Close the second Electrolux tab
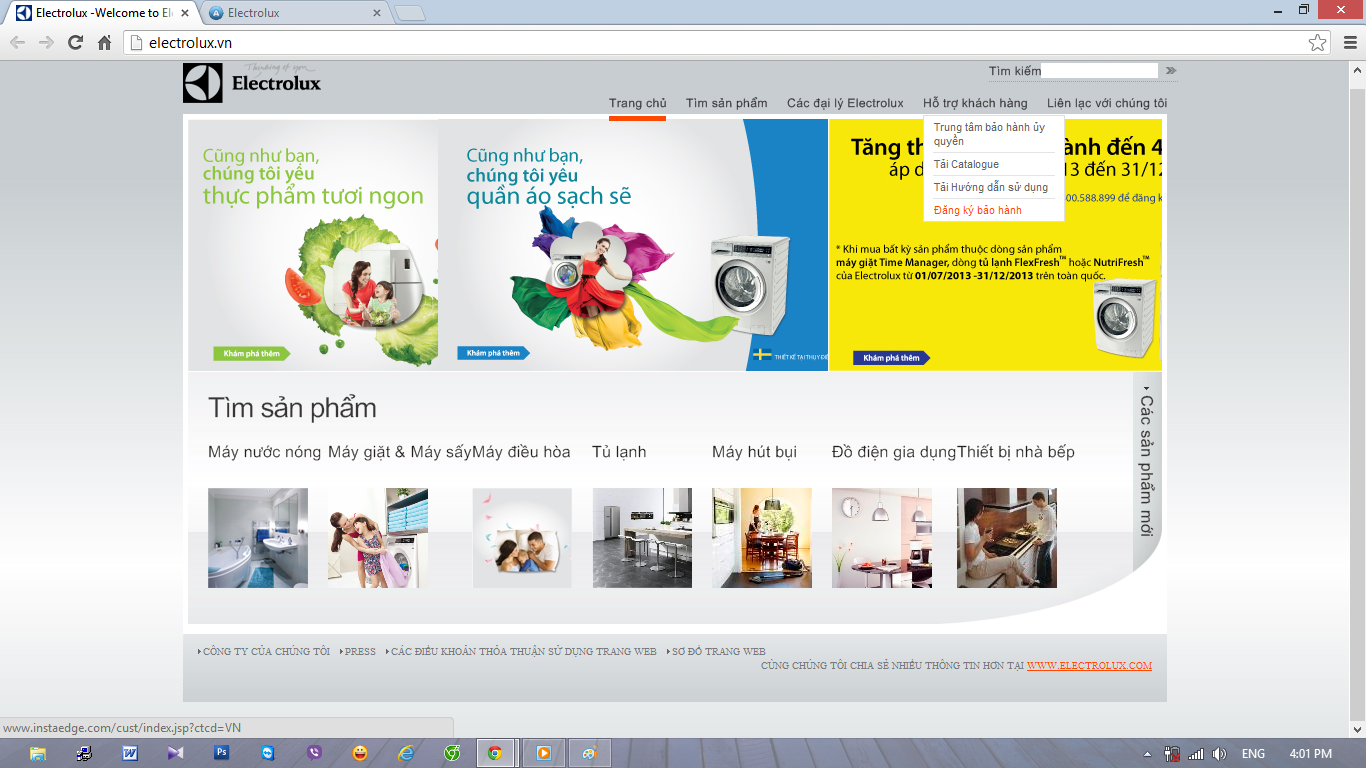 (377, 13)
